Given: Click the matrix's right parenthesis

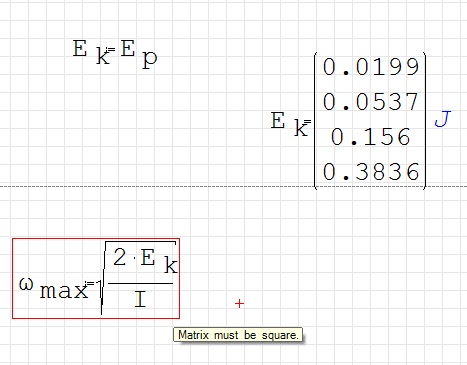Looking at the screenshot, I should (424, 121).
